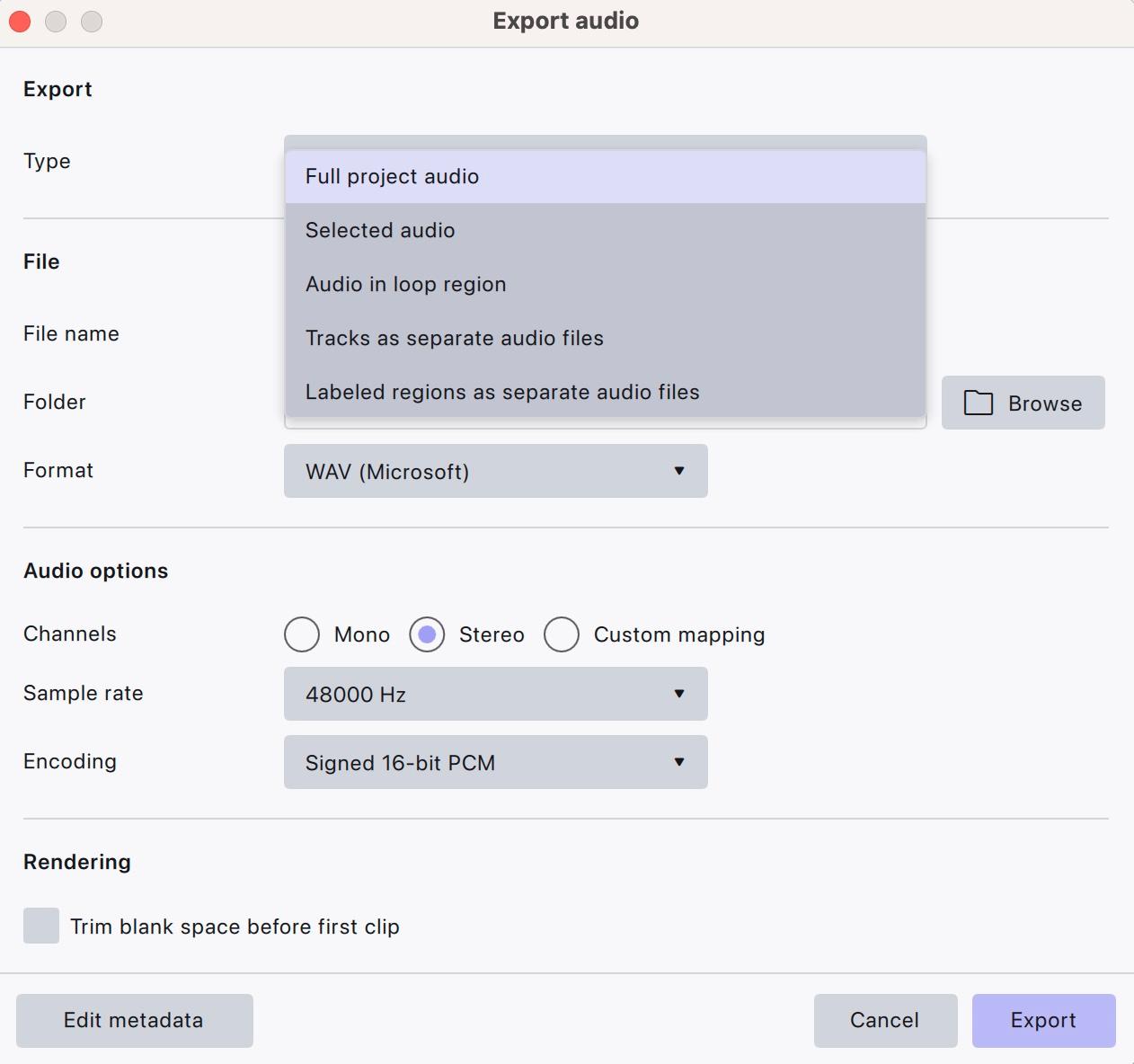Click the Format dropdown arrow

pyautogui.click(x=679, y=471)
